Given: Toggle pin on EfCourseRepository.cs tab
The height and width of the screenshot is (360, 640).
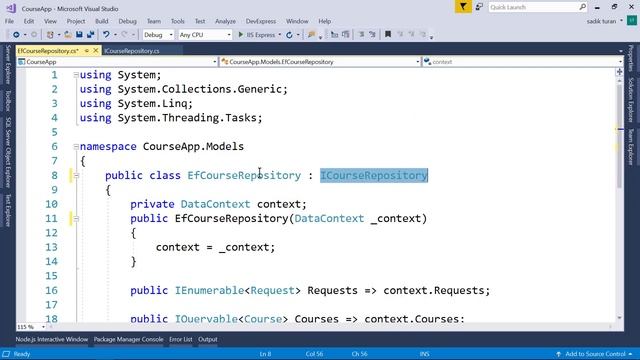Looking at the screenshot, I should point(87,51).
